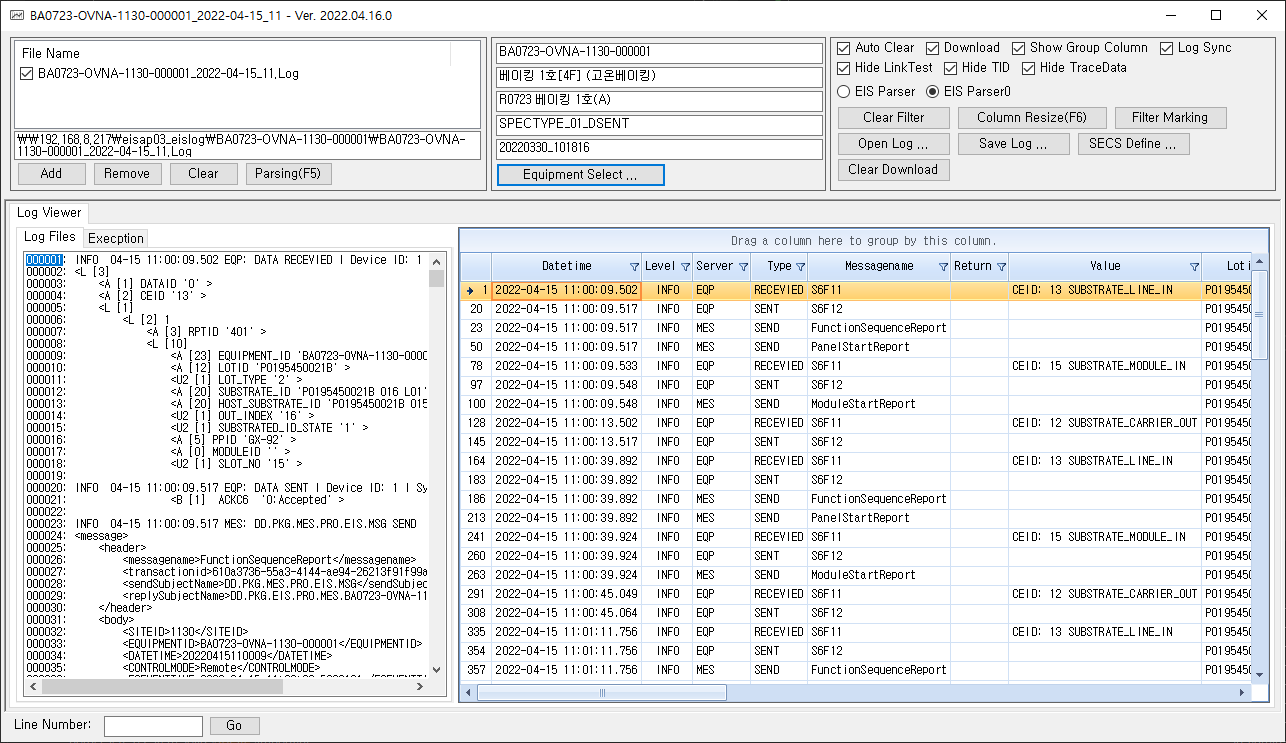Click the Value column filter icon
Screen dimensions: 1286x743
(1194, 267)
